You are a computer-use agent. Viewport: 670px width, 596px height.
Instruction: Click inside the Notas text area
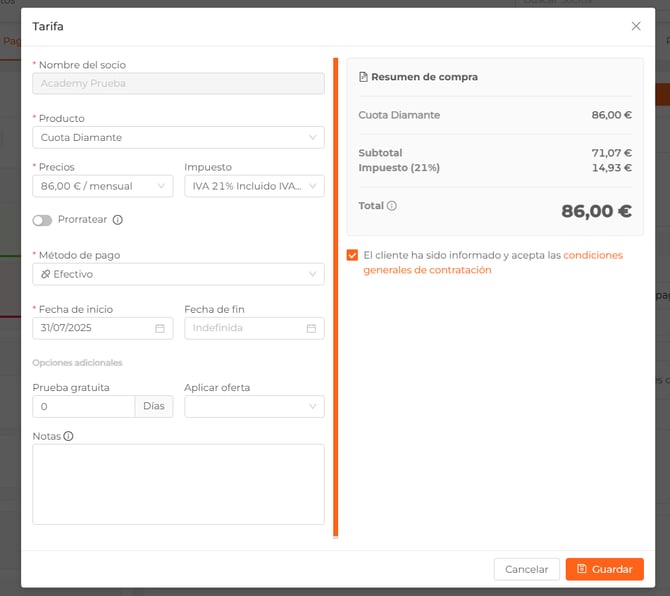tap(178, 484)
